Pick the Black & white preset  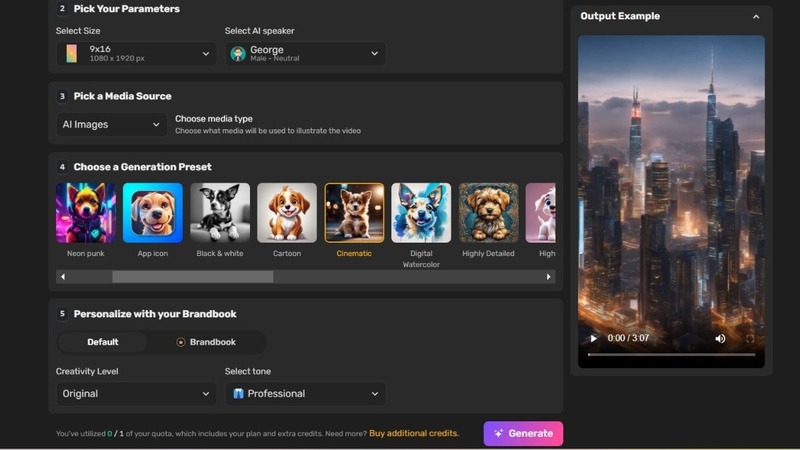coord(220,213)
